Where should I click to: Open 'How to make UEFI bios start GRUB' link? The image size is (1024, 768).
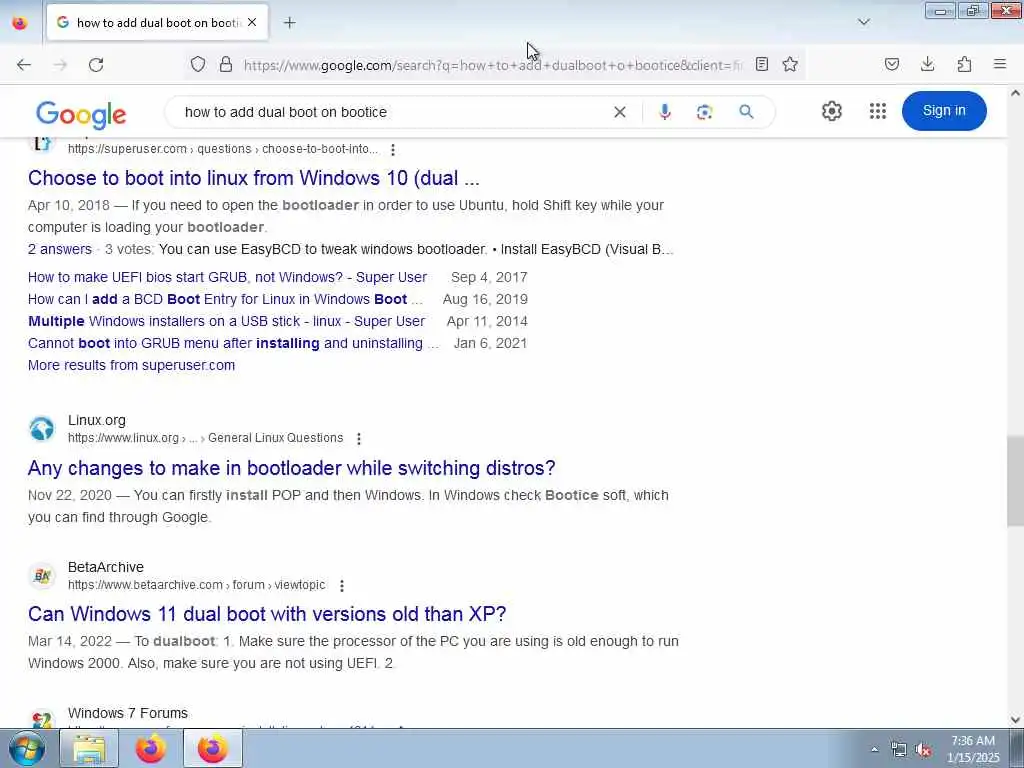(x=227, y=278)
